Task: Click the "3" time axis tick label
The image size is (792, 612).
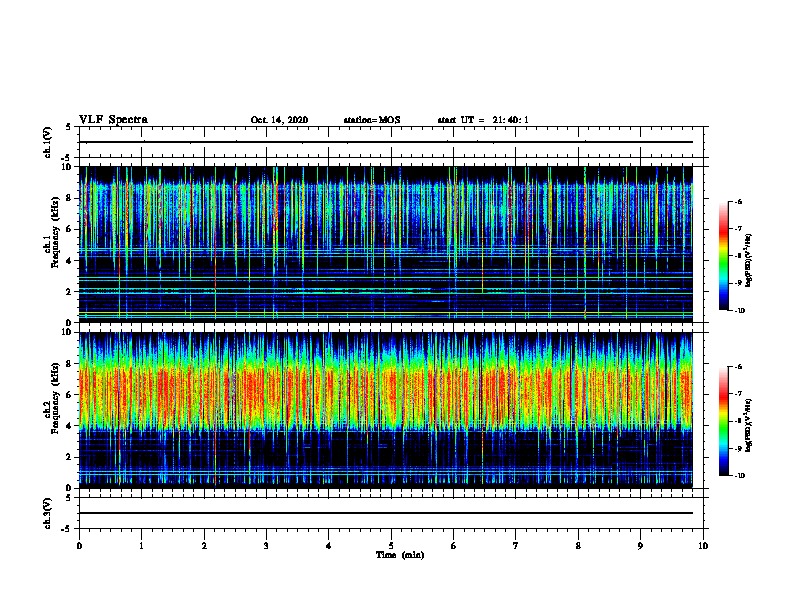Action: (x=266, y=546)
